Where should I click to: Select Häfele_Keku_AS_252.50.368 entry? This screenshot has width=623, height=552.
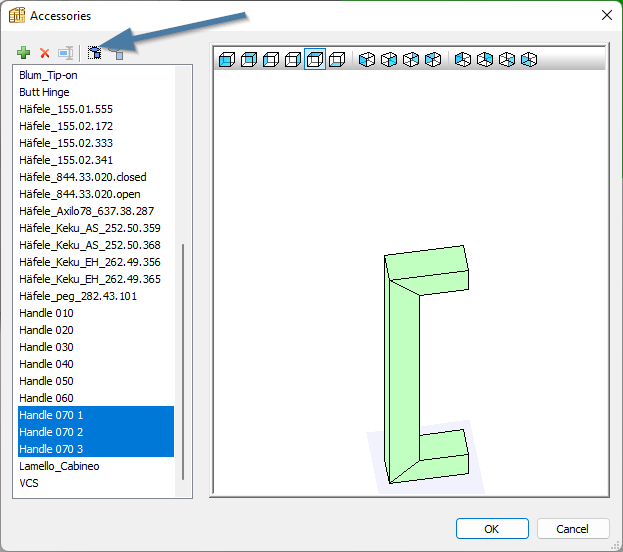click(96, 245)
